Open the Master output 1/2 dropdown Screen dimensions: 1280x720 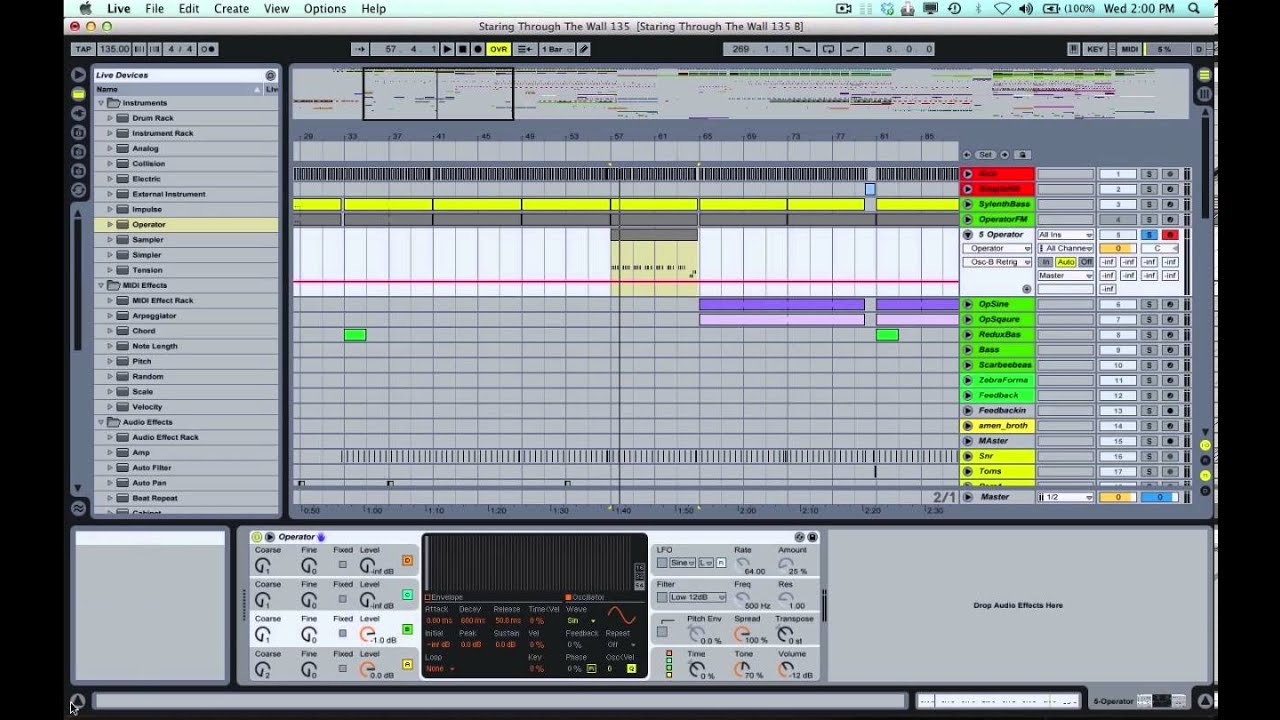[1065, 497]
